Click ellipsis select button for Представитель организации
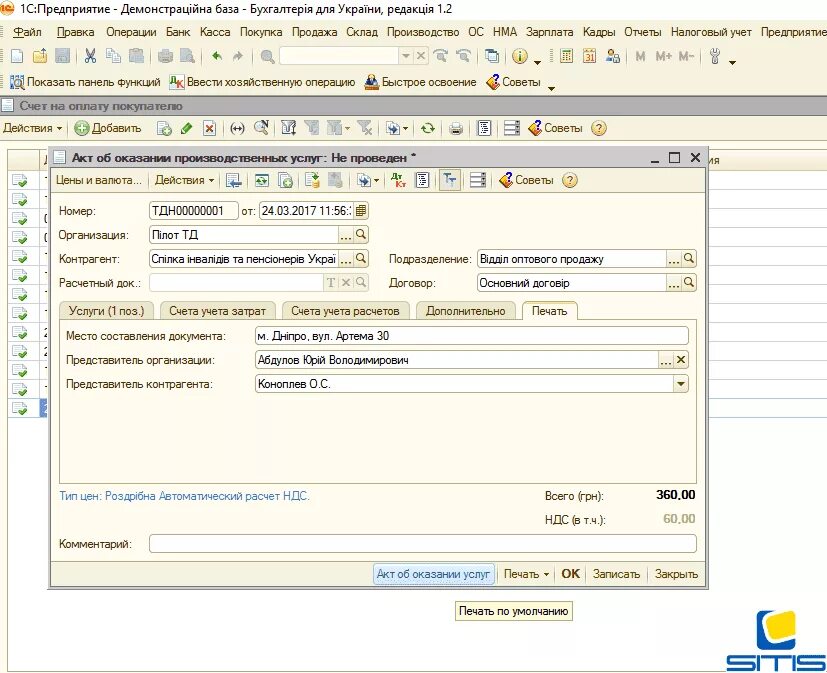Screen dimensions: 827x673 tap(666, 360)
